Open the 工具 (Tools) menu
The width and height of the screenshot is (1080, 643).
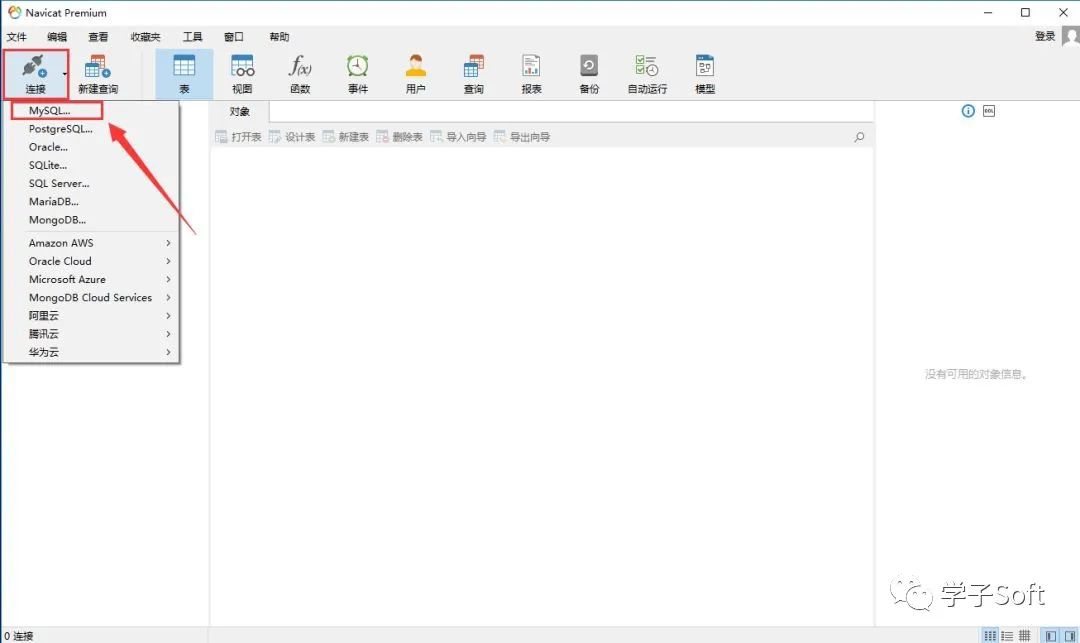(192, 37)
